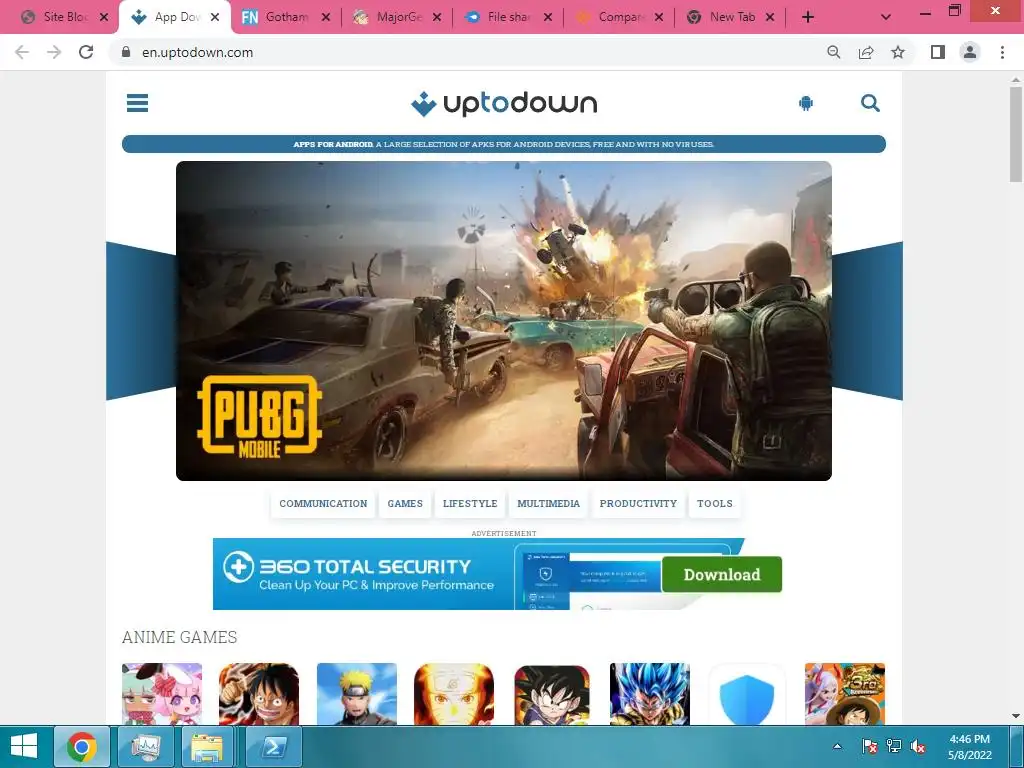Show hidden tray icons arrow
Image resolution: width=1024 pixels, height=768 pixels.
[x=837, y=746]
